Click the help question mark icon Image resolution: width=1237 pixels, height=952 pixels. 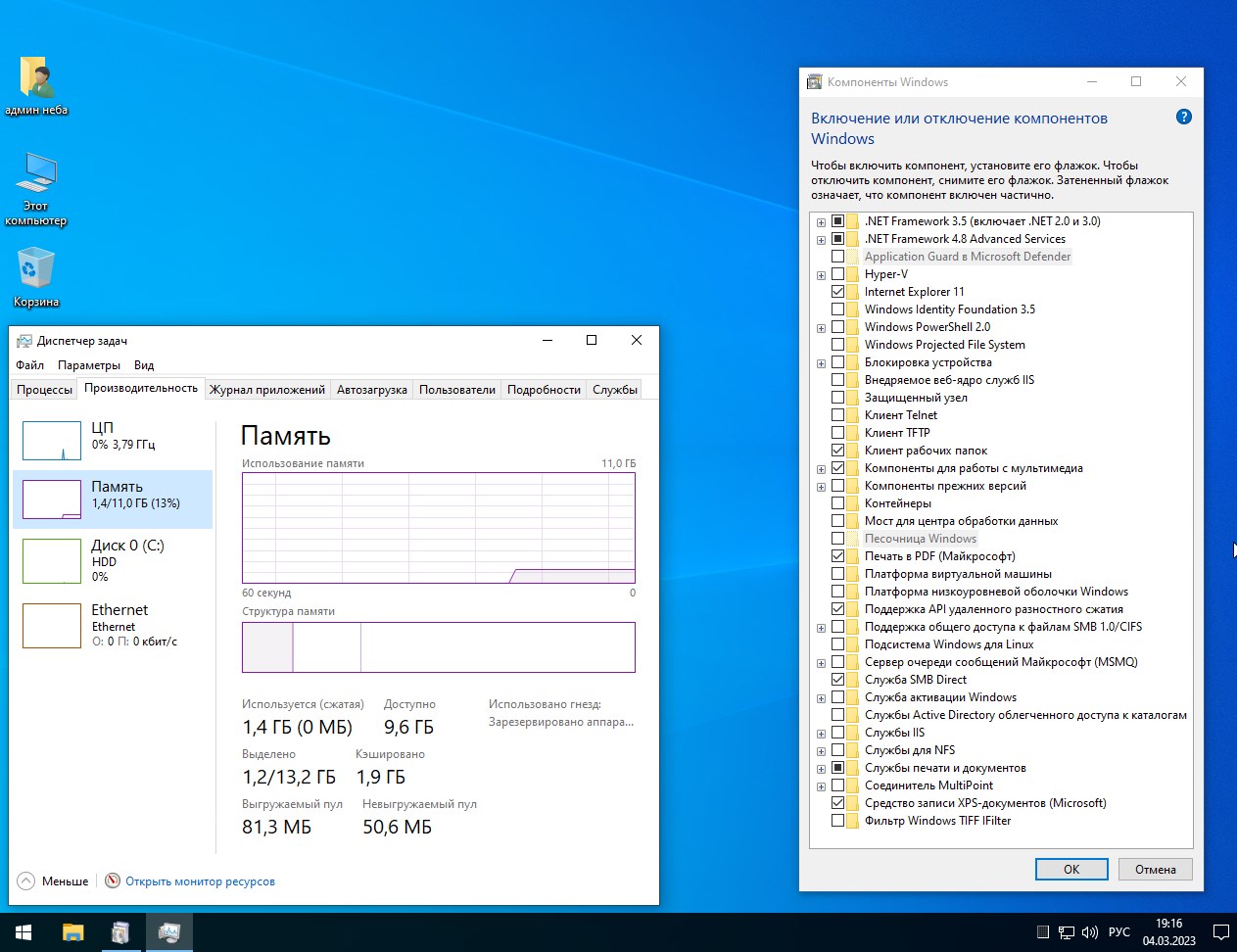pyautogui.click(x=1183, y=118)
